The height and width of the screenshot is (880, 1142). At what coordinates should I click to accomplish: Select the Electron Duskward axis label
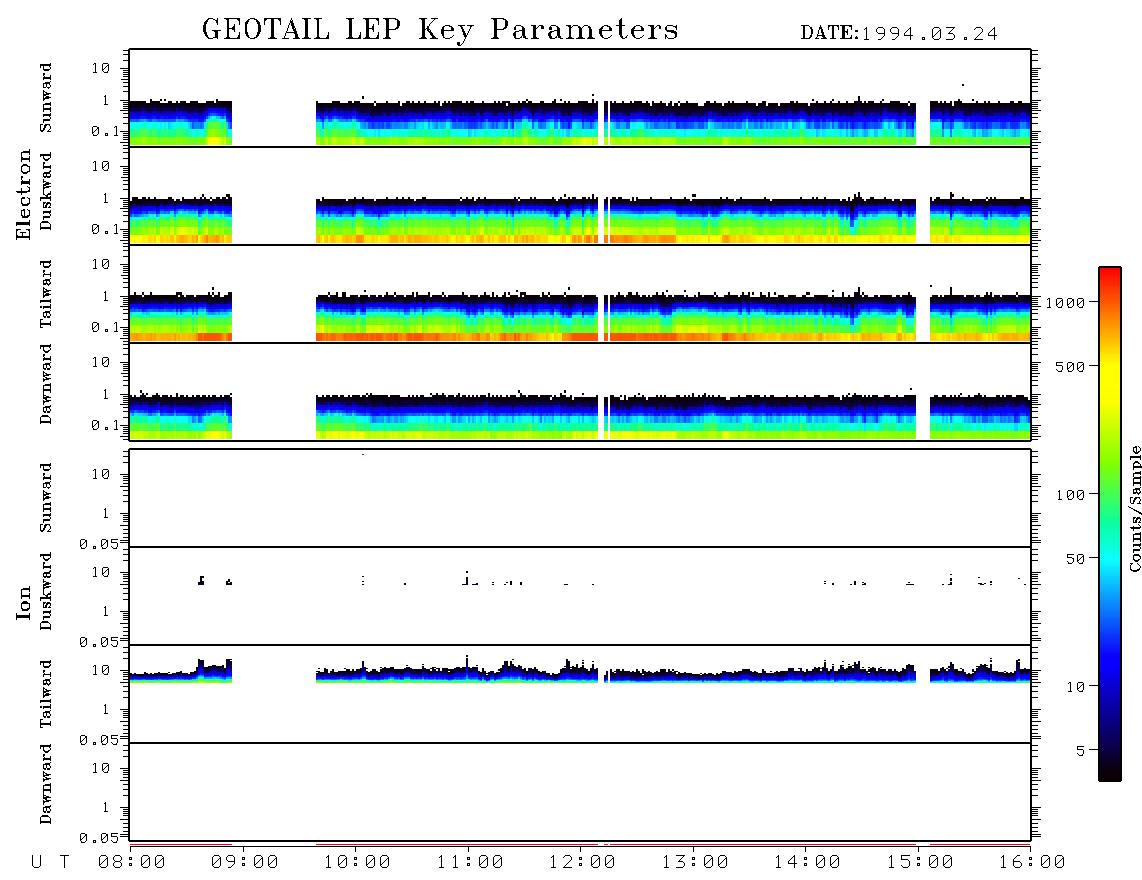[46, 191]
